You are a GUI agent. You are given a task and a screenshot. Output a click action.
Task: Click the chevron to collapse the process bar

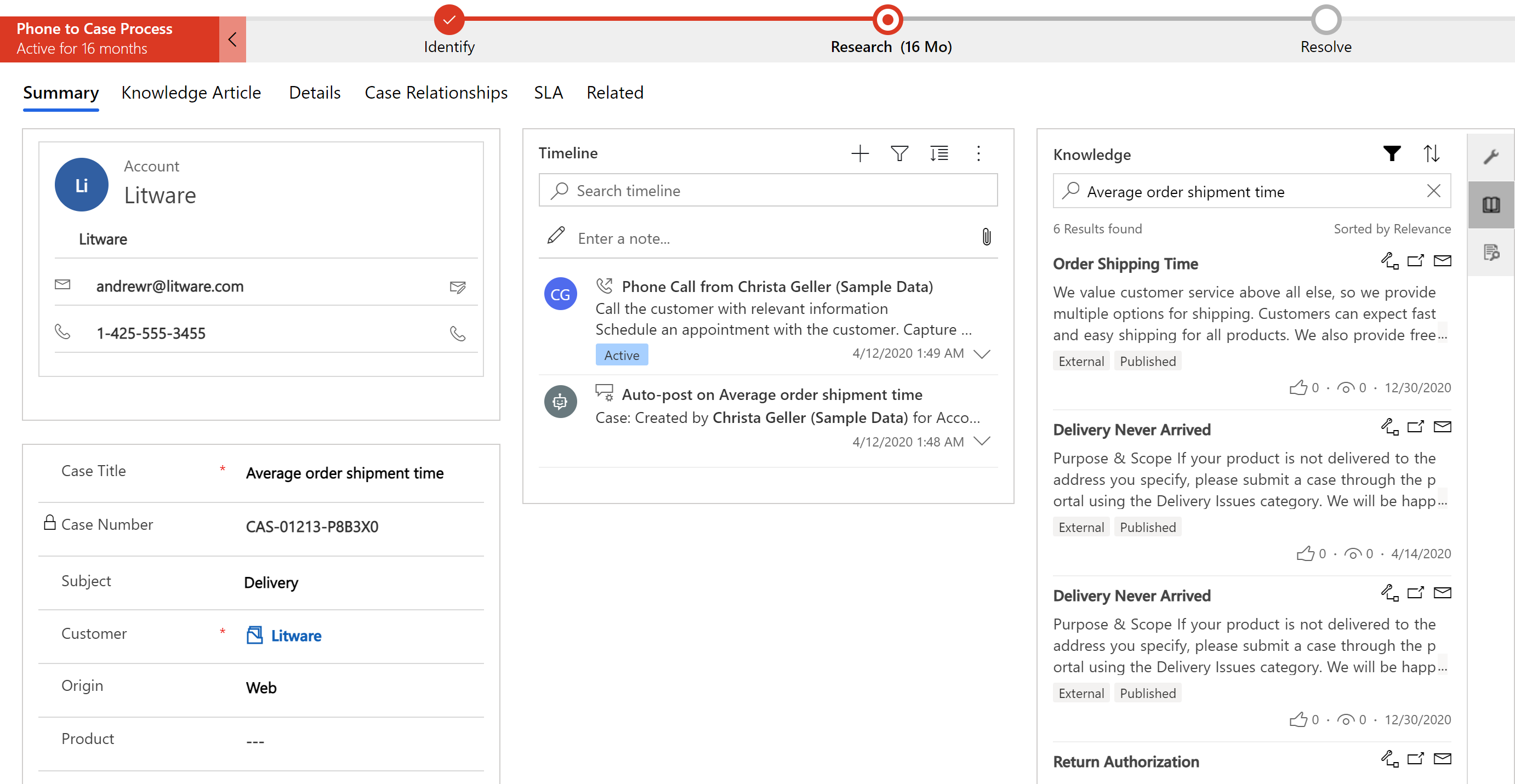point(233,38)
